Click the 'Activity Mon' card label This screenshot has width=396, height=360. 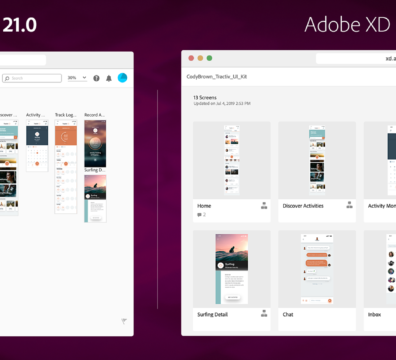(x=382, y=206)
